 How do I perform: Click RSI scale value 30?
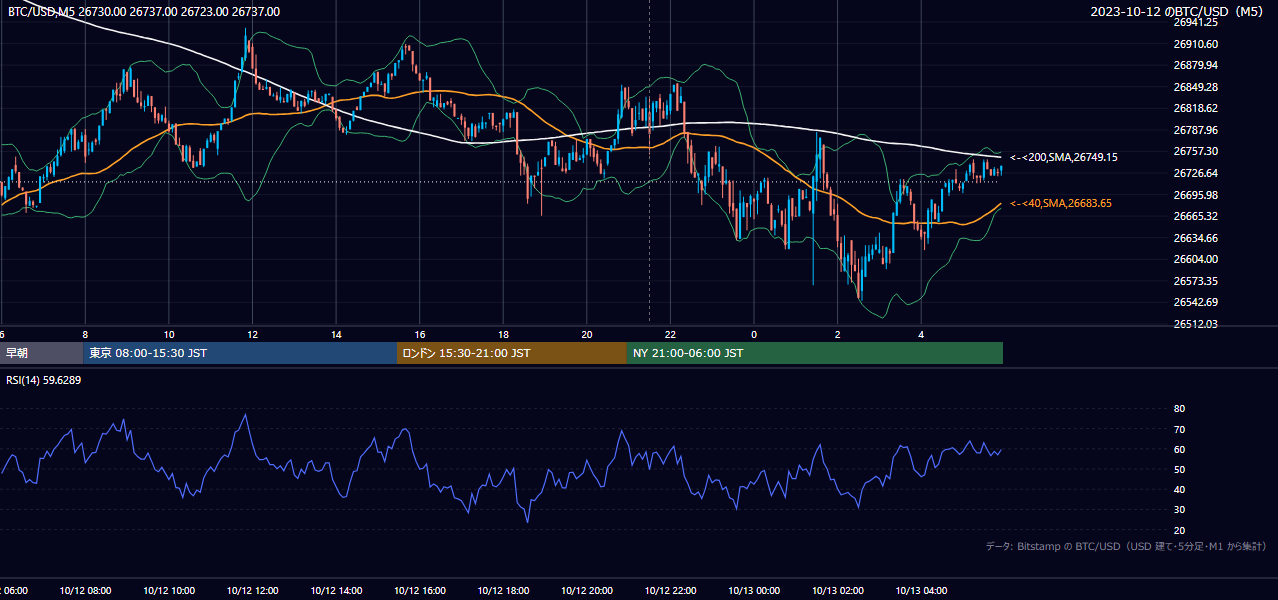click(x=1179, y=510)
